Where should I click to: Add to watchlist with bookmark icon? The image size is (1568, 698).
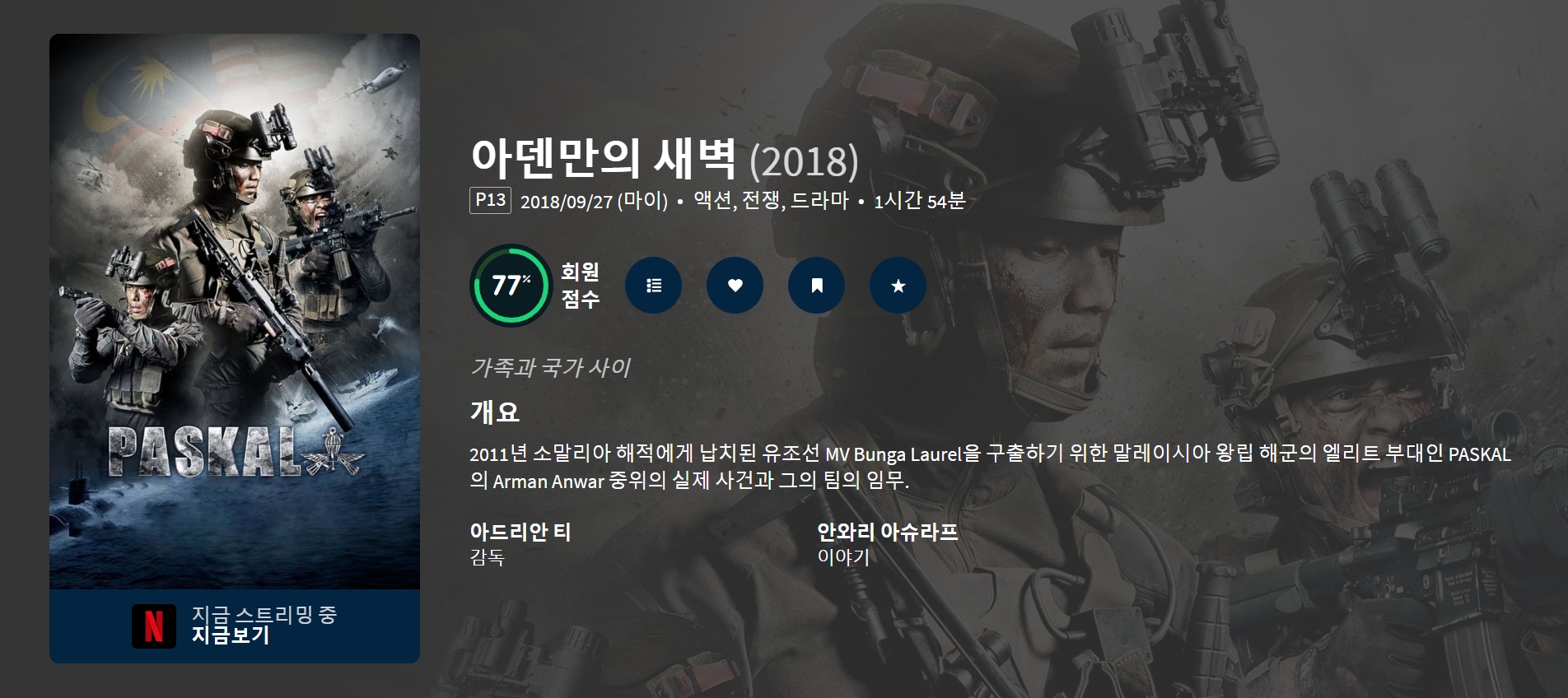(x=816, y=286)
